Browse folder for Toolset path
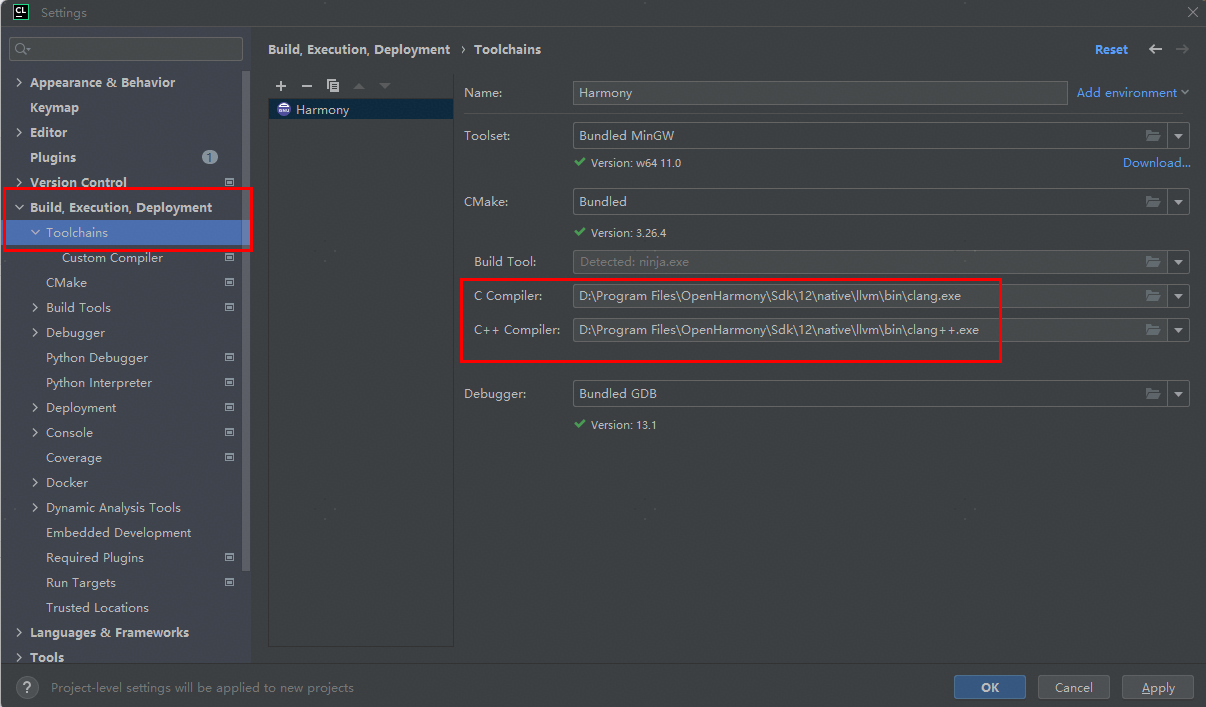This screenshot has width=1206, height=707. tap(1153, 136)
